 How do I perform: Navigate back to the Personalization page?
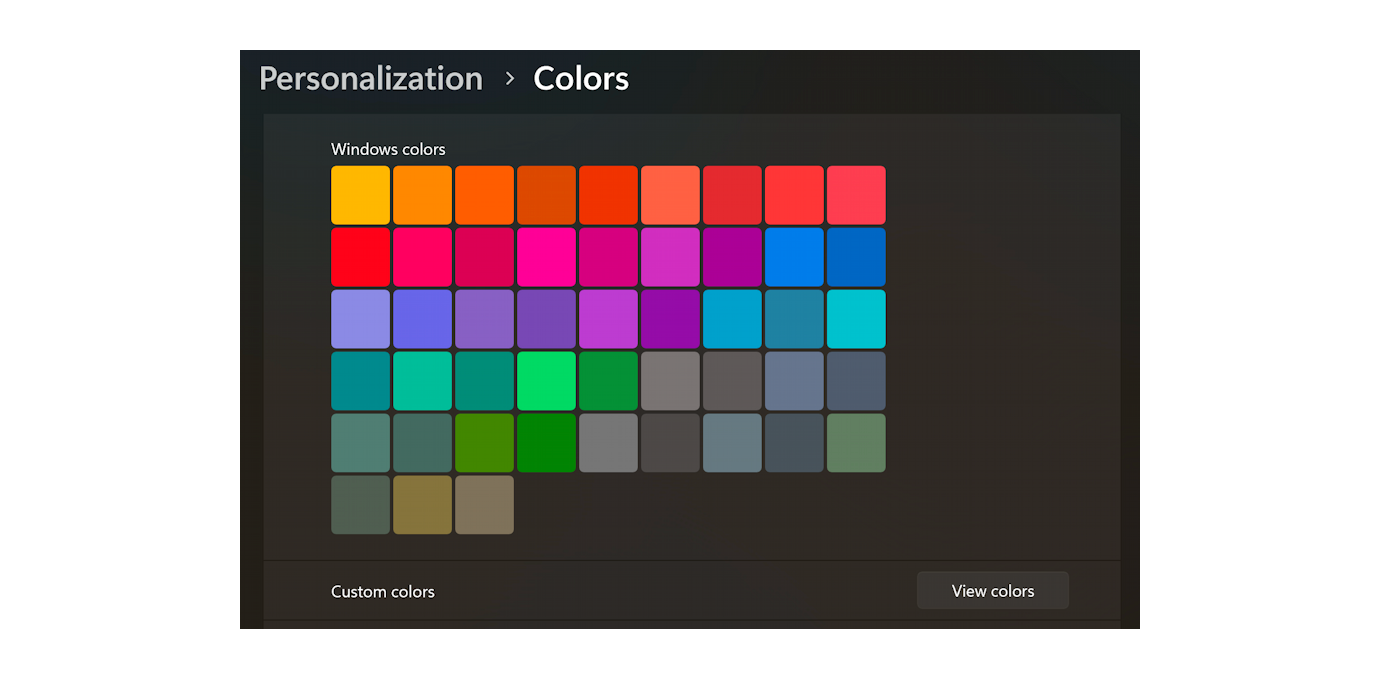point(370,78)
